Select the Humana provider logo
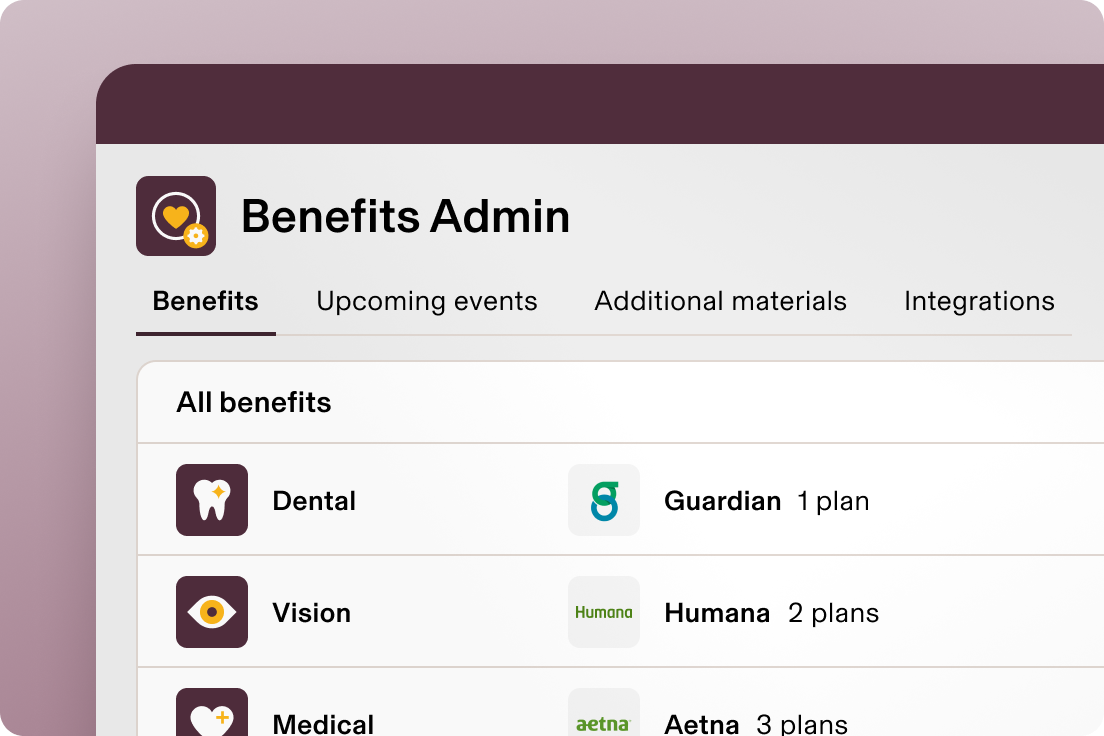The height and width of the screenshot is (736, 1104). (x=604, y=612)
